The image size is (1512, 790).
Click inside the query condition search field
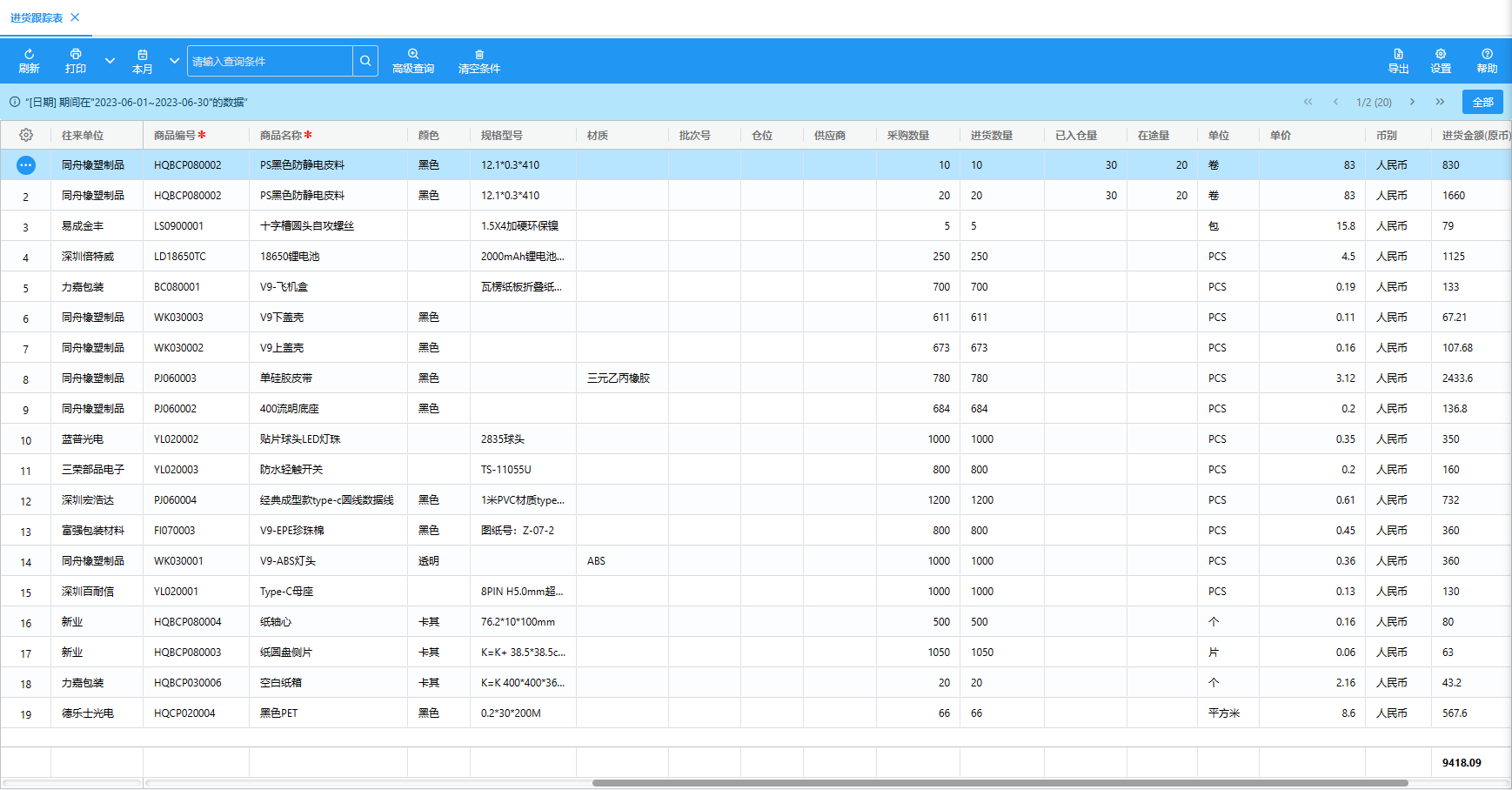pyautogui.click(x=270, y=61)
